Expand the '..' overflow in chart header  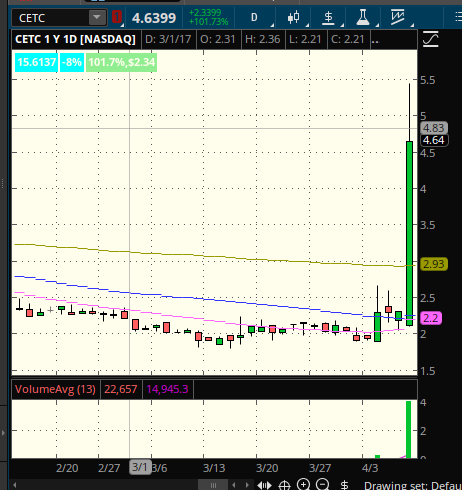tap(375, 40)
